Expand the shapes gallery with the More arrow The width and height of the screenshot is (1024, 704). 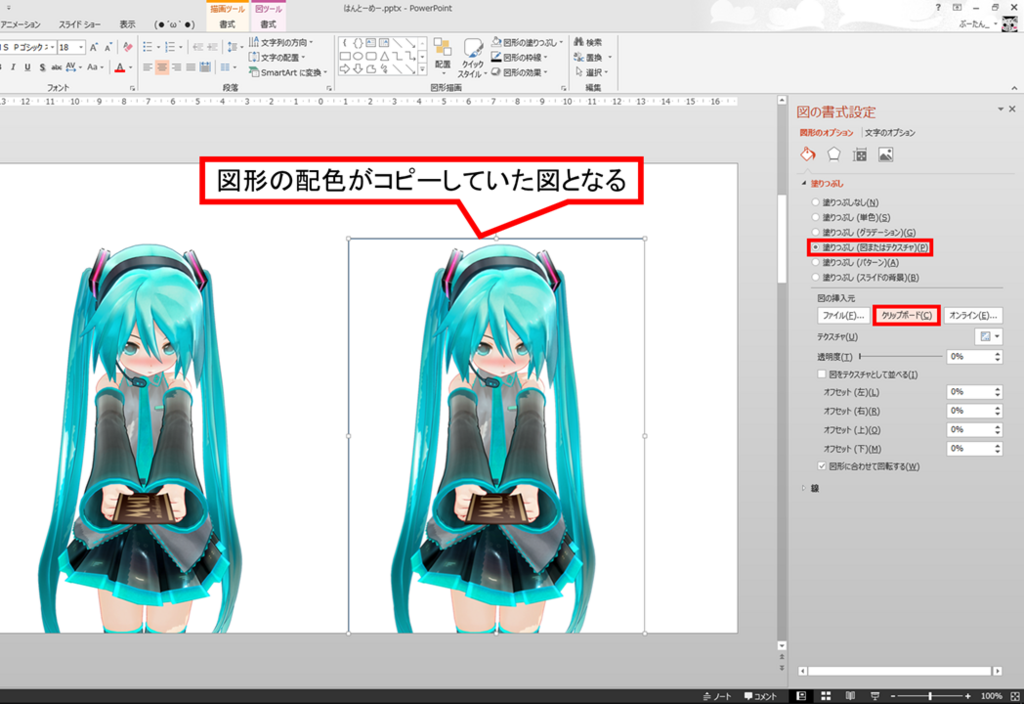point(423,69)
